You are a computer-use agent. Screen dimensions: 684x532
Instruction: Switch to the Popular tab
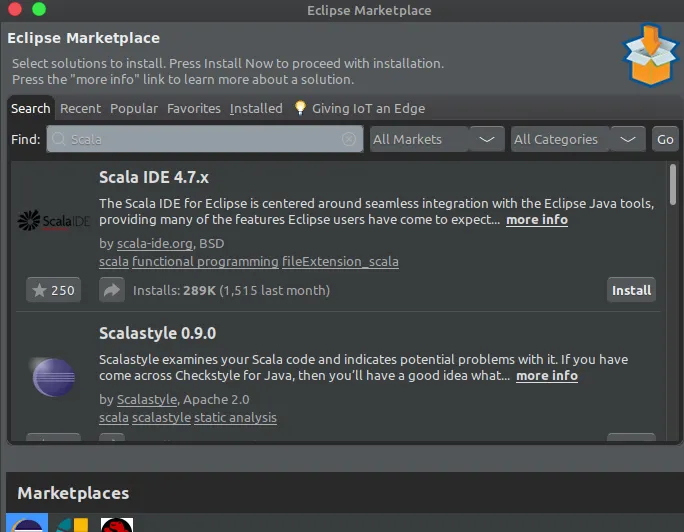[134, 108]
